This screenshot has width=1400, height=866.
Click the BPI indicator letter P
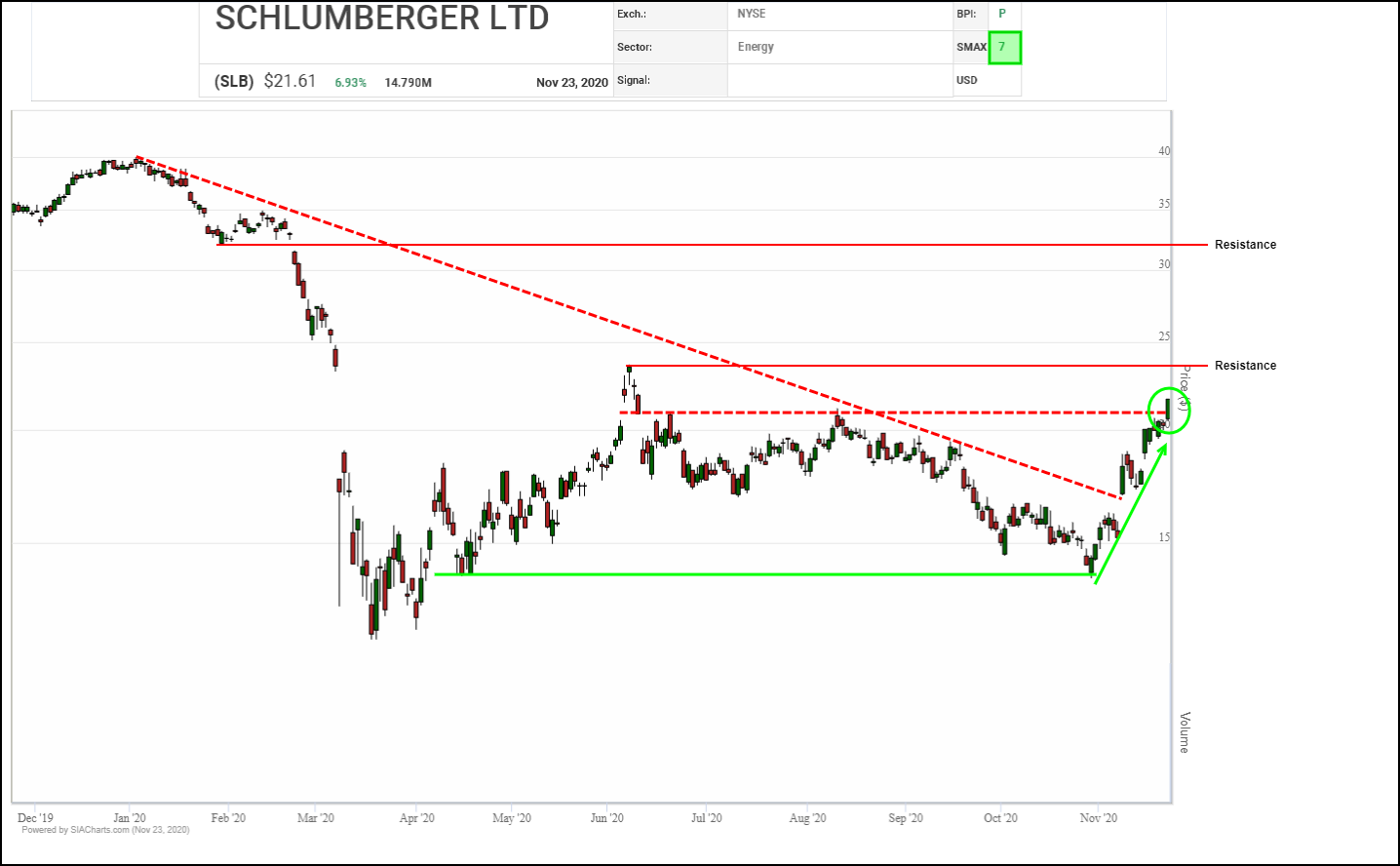[x=1001, y=14]
